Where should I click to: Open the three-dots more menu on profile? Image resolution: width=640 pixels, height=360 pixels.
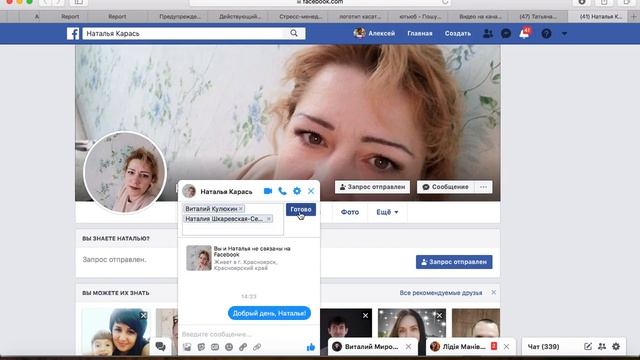[x=484, y=187]
